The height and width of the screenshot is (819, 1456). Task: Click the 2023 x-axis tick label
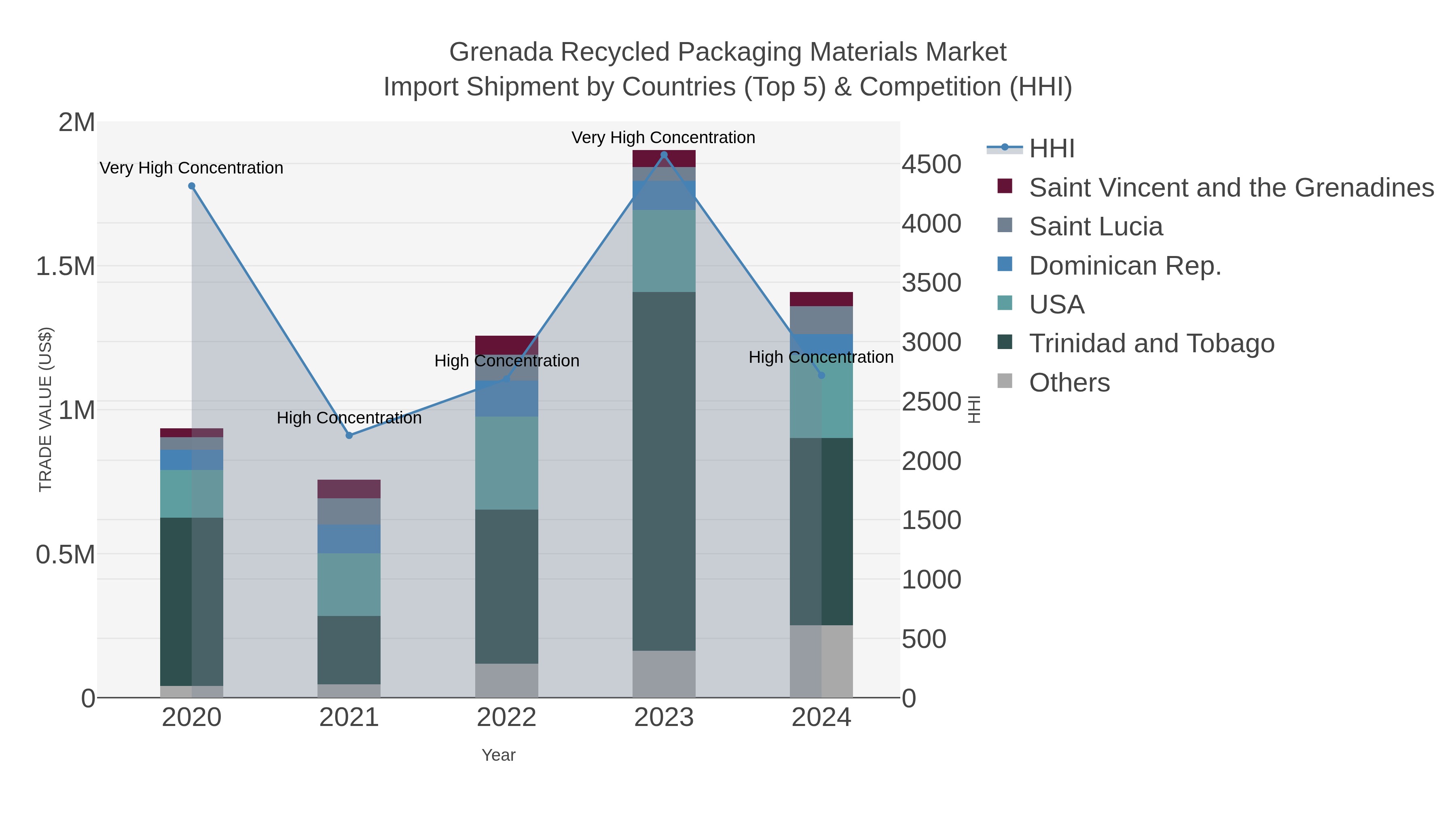tap(664, 718)
